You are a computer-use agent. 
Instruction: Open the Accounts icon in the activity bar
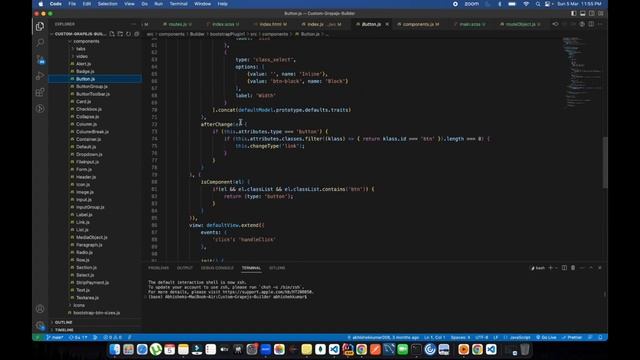click(x=40, y=309)
